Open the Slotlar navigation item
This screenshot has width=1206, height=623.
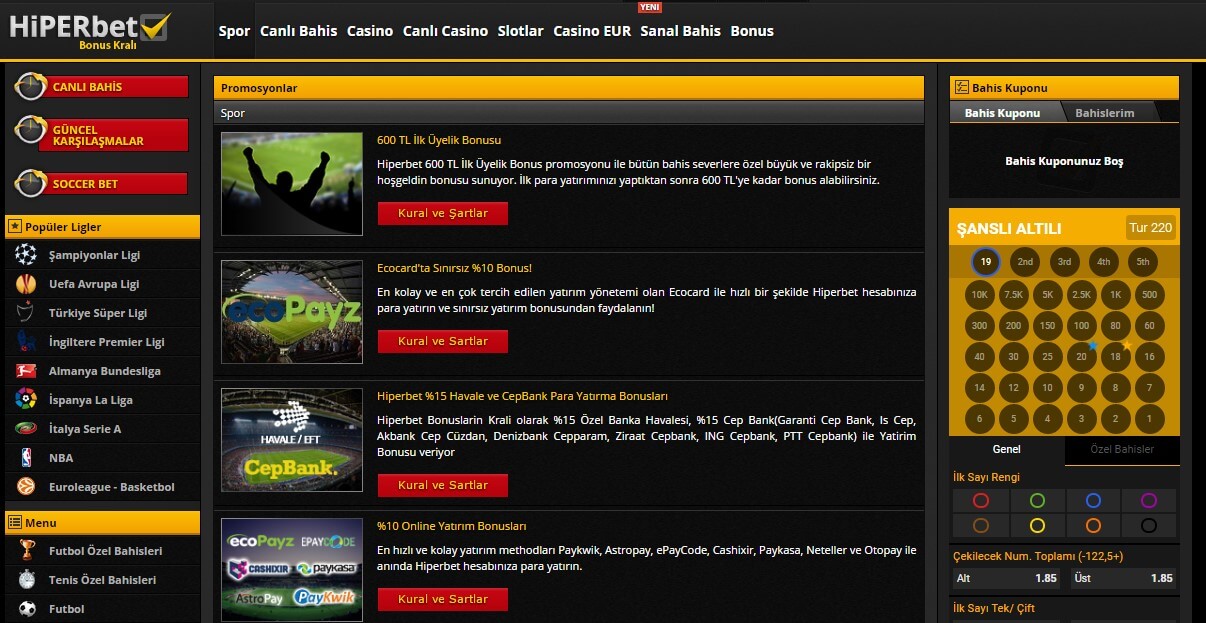pos(521,31)
